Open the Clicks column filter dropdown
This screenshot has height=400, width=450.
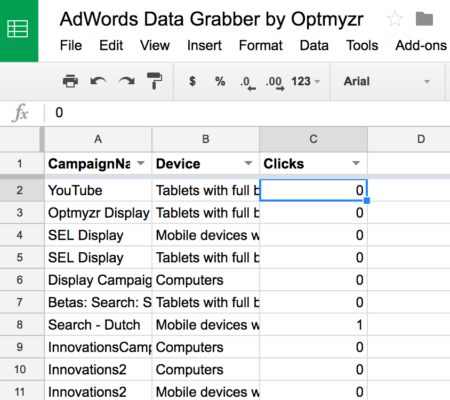coord(356,163)
